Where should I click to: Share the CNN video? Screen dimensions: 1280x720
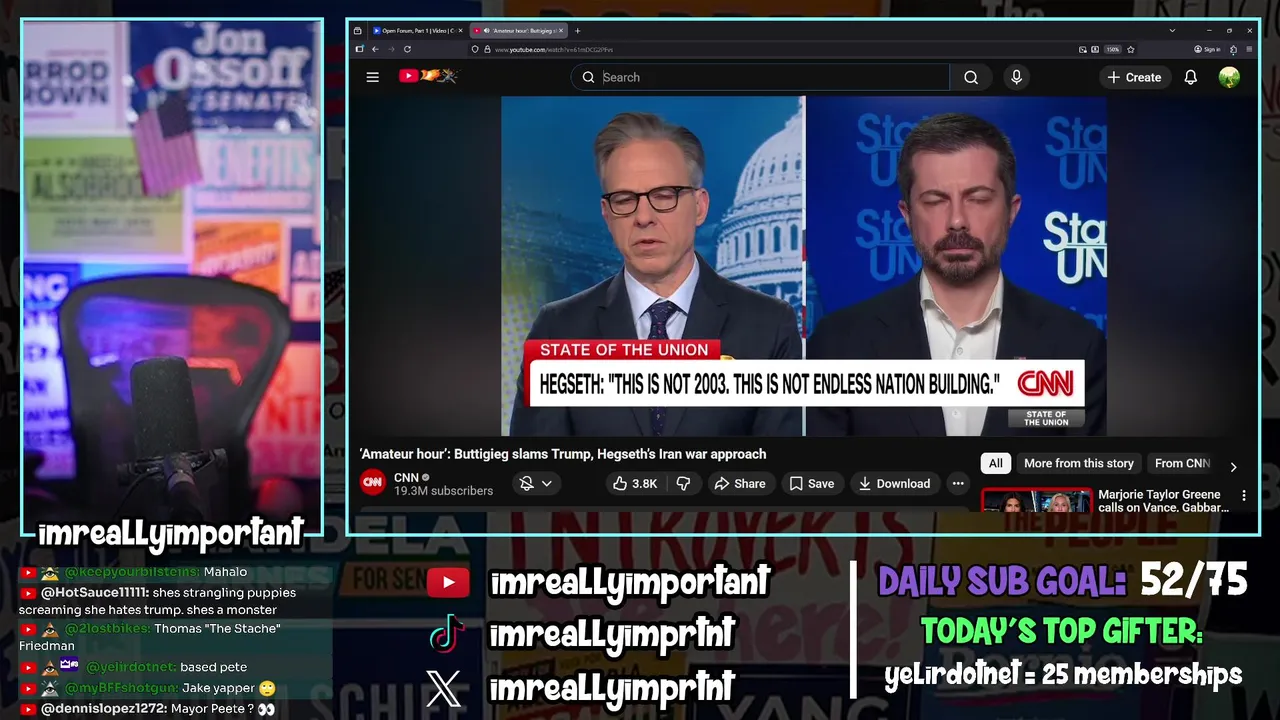[x=739, y=483]
